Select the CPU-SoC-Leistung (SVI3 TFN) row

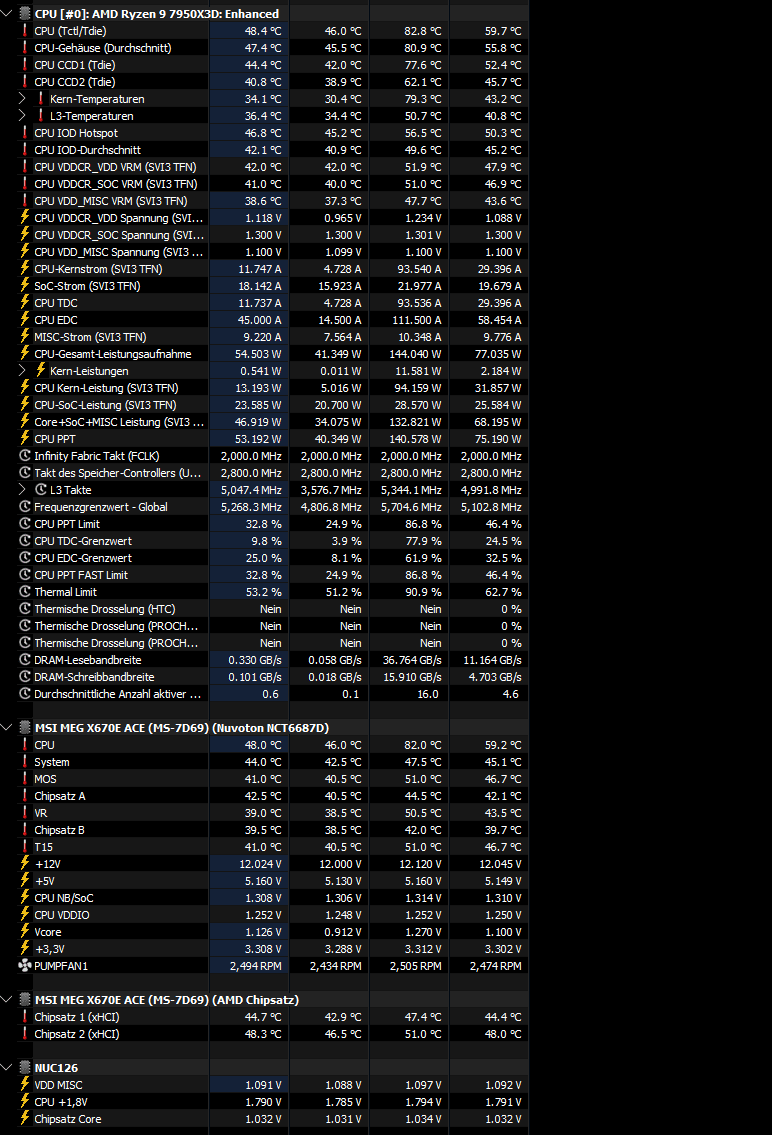272,405
